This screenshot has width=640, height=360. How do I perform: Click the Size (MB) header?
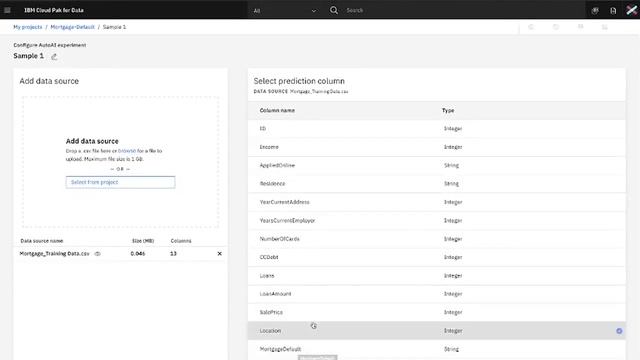click(143, 241)
